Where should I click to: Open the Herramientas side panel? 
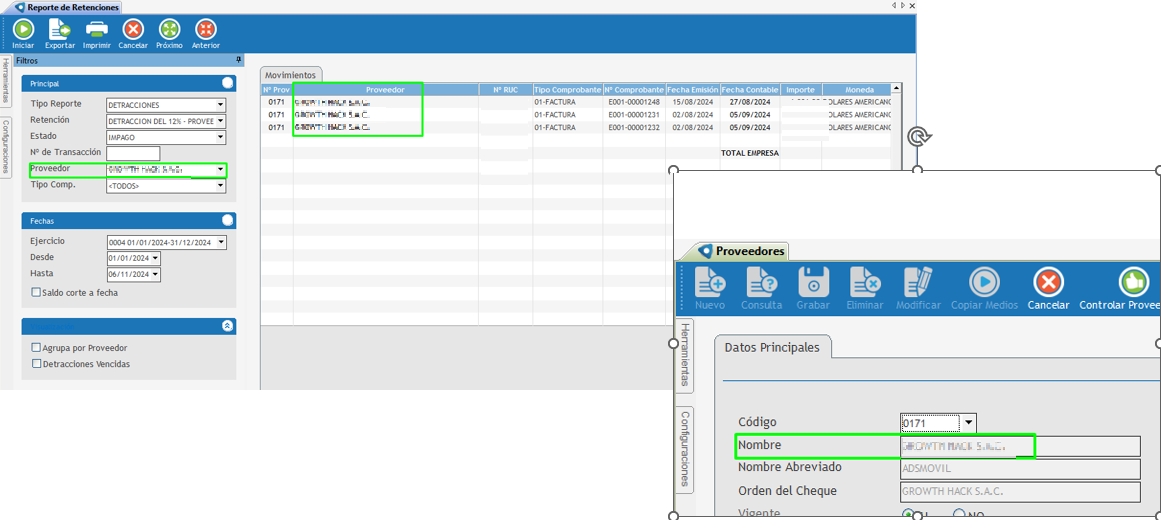point(5,80)
